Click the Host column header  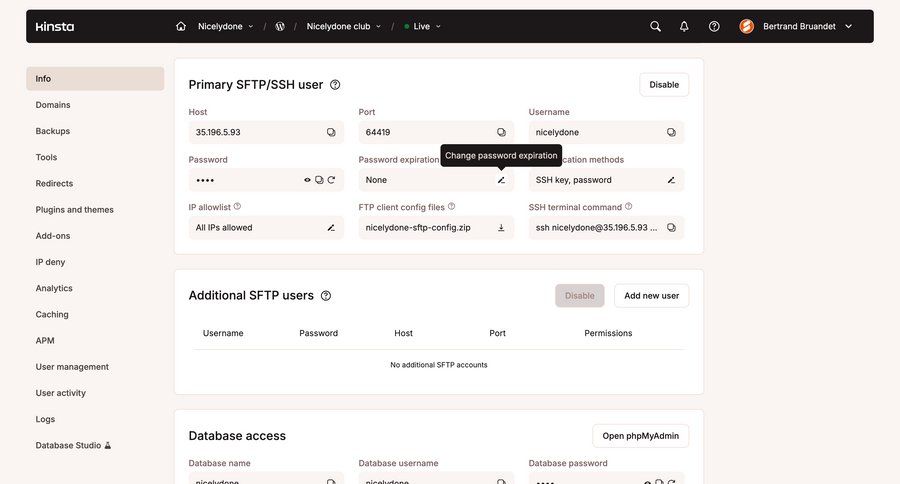404,333
